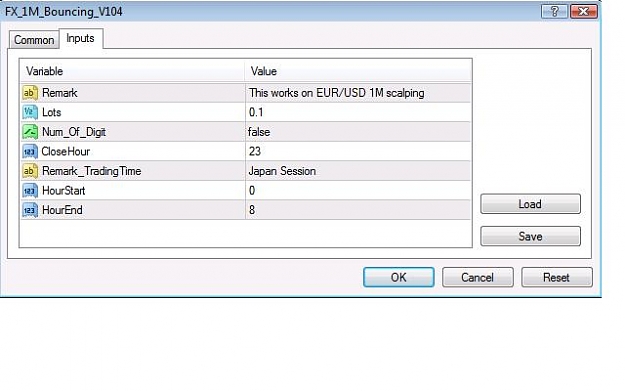This screenshot has height=391, width=625.
Task: Click the boolean icon beside Num_Of_Digit
Action: tap(30, 132)
